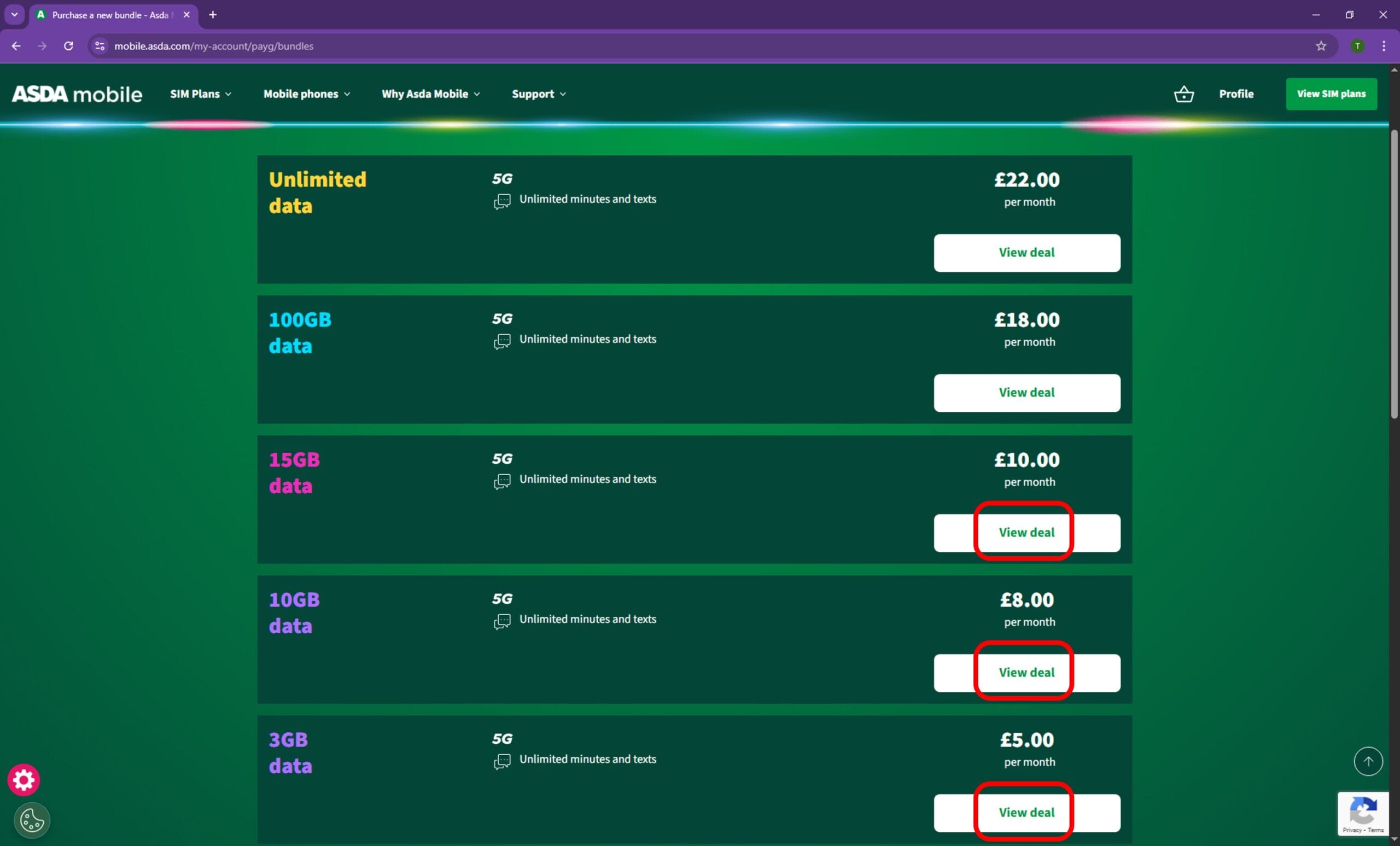Open the Chrome three-dot menu
The image size is (1400, 846).
(1384, 46)
